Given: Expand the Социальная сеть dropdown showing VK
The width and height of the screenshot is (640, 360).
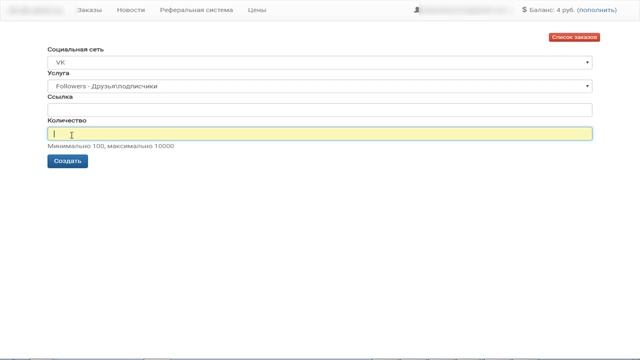Looking at the screenshot, I should coord(320,62).
